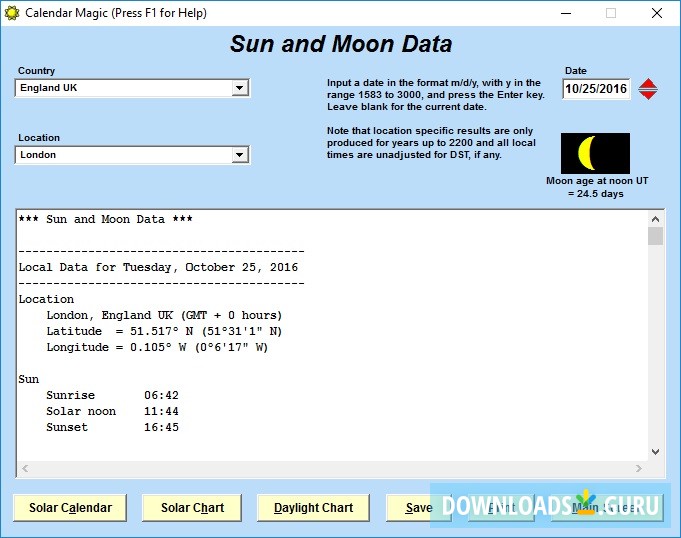Click the crescent moon phase image

tap(595, 153)
